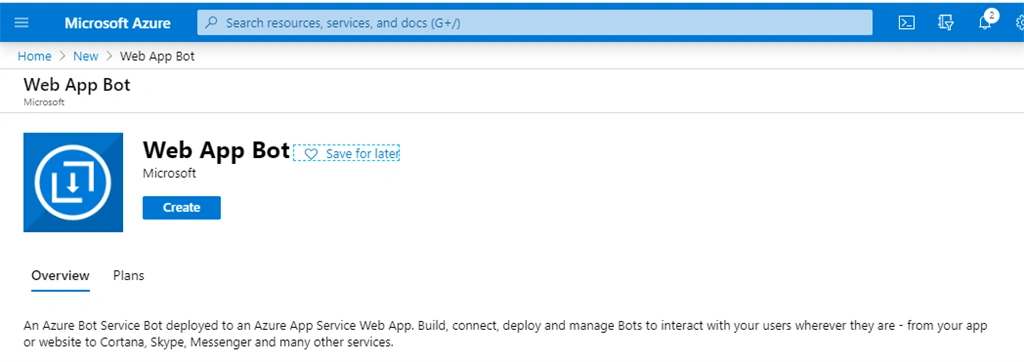Switch to the Overview tab
The width and height of the screenshot is (1024, 362).
point(61,276)
